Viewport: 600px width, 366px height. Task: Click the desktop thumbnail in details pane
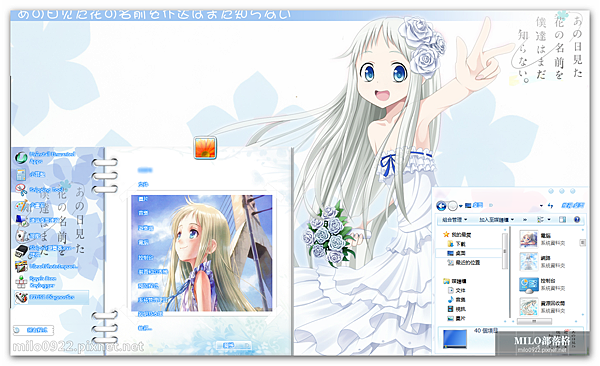[x=455, y=339]
